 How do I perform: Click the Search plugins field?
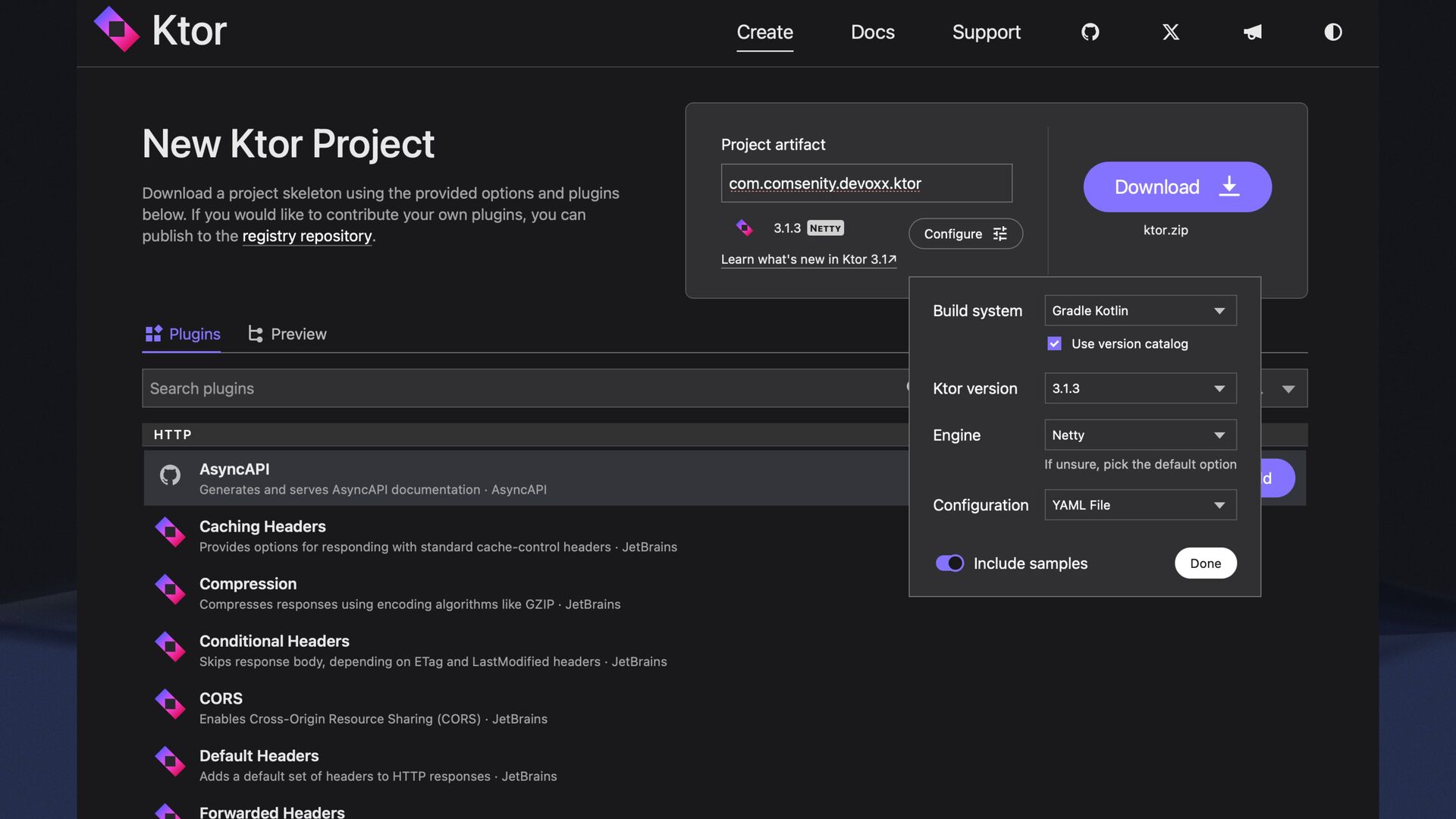523,388
